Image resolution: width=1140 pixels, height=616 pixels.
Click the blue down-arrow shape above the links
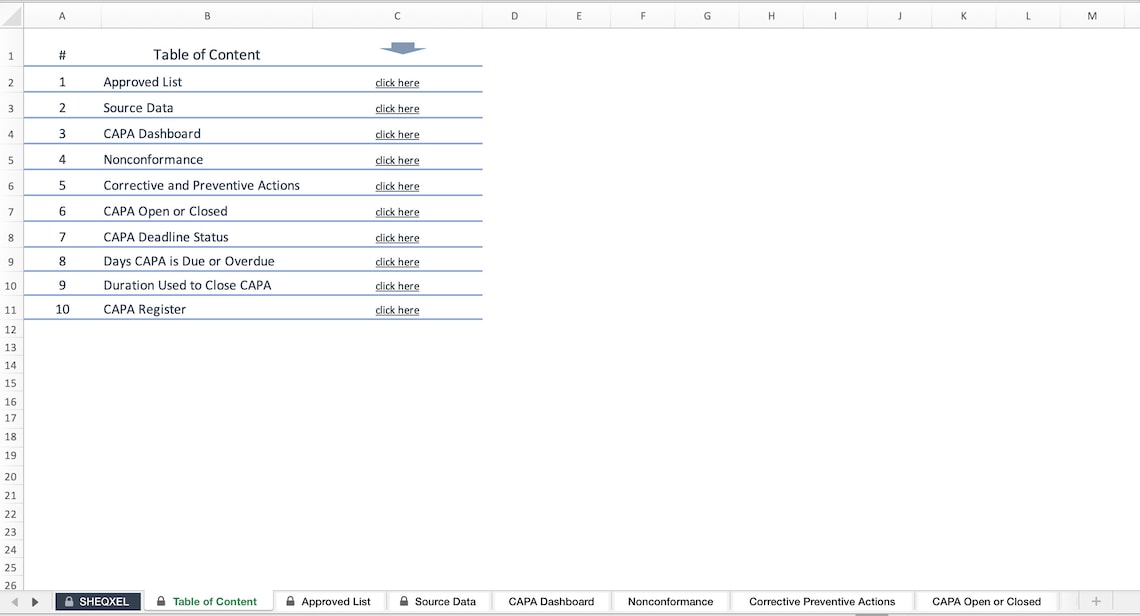coord(403,47)
